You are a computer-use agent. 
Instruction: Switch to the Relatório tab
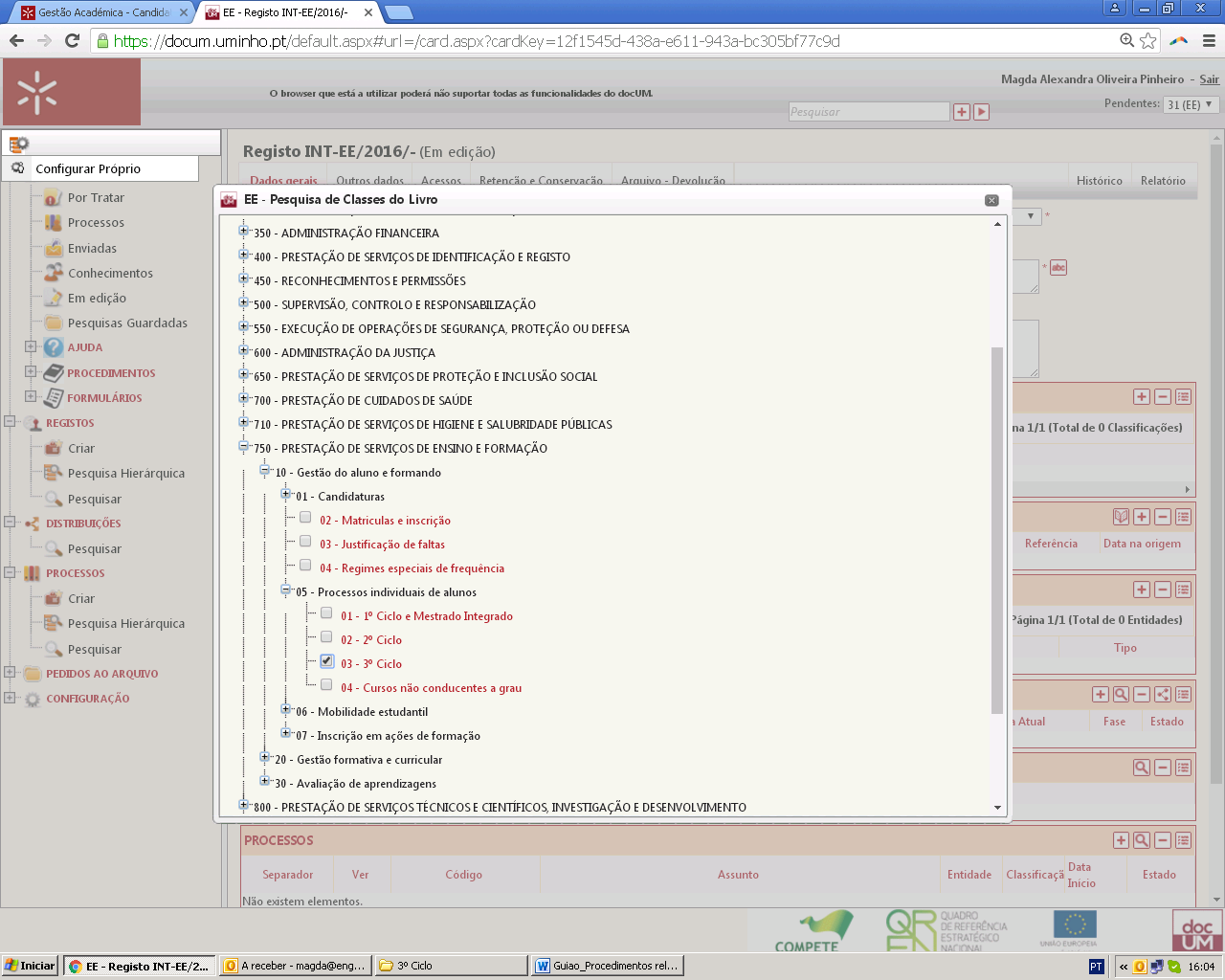click(1163, 181)
